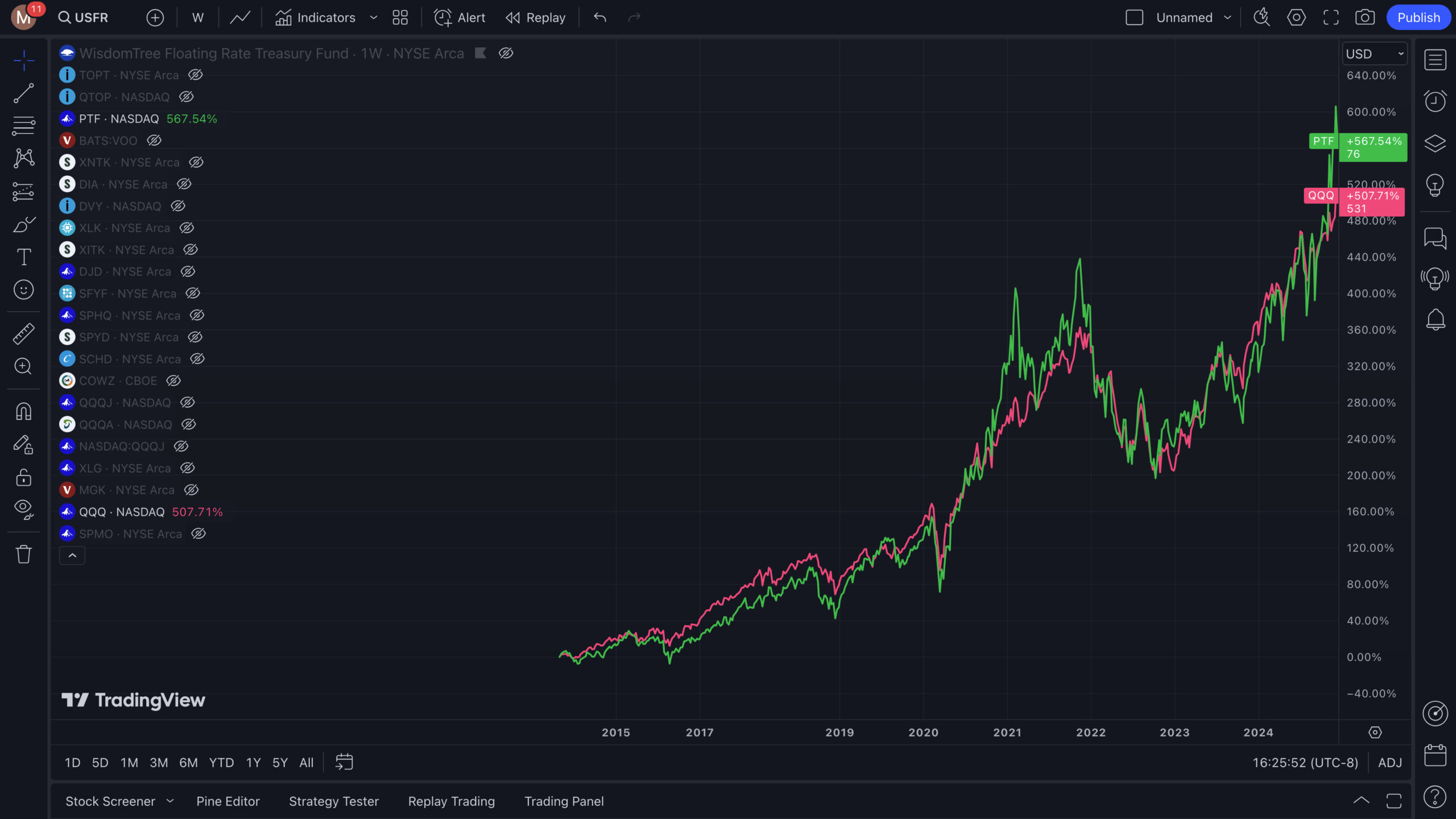The width and height of the screenshot is (1456, 819).
Task: Create an Alert
Action: pos(460,18)
